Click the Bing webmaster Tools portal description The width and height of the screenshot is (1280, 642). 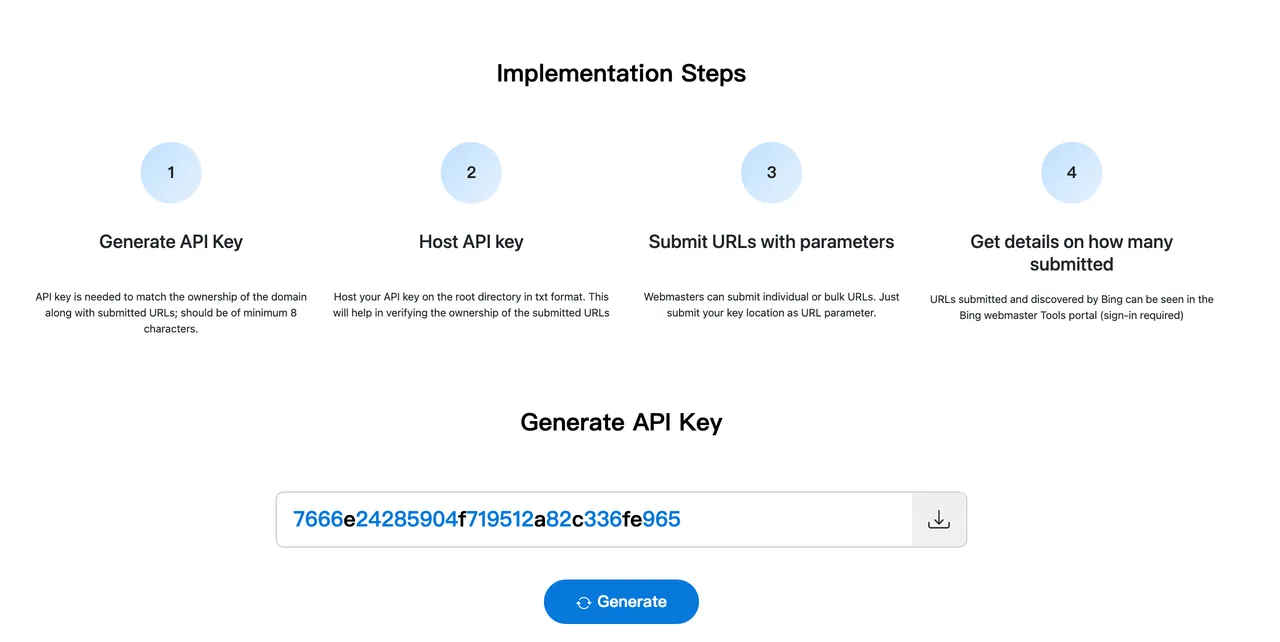click(x=1071, y=307)
